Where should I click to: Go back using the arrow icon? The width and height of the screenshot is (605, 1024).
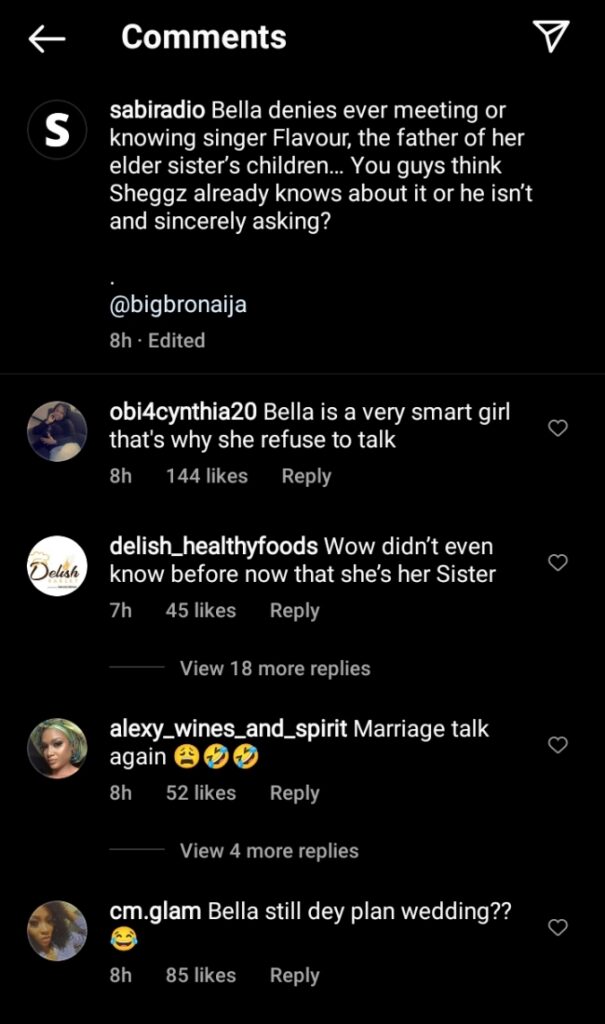pyautogui.click(x=46, y=38)
